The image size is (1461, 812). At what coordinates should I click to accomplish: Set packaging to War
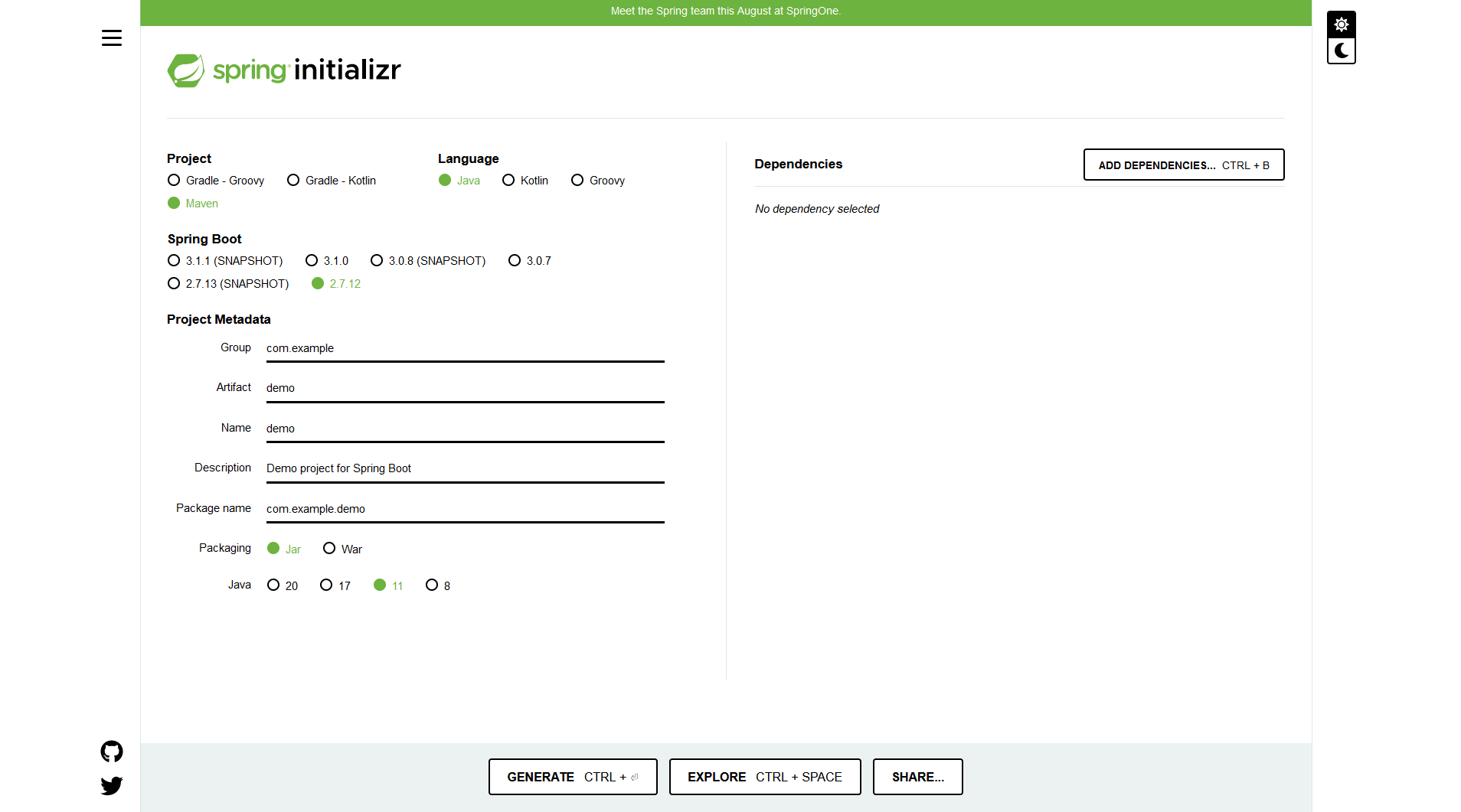point(342,549)
